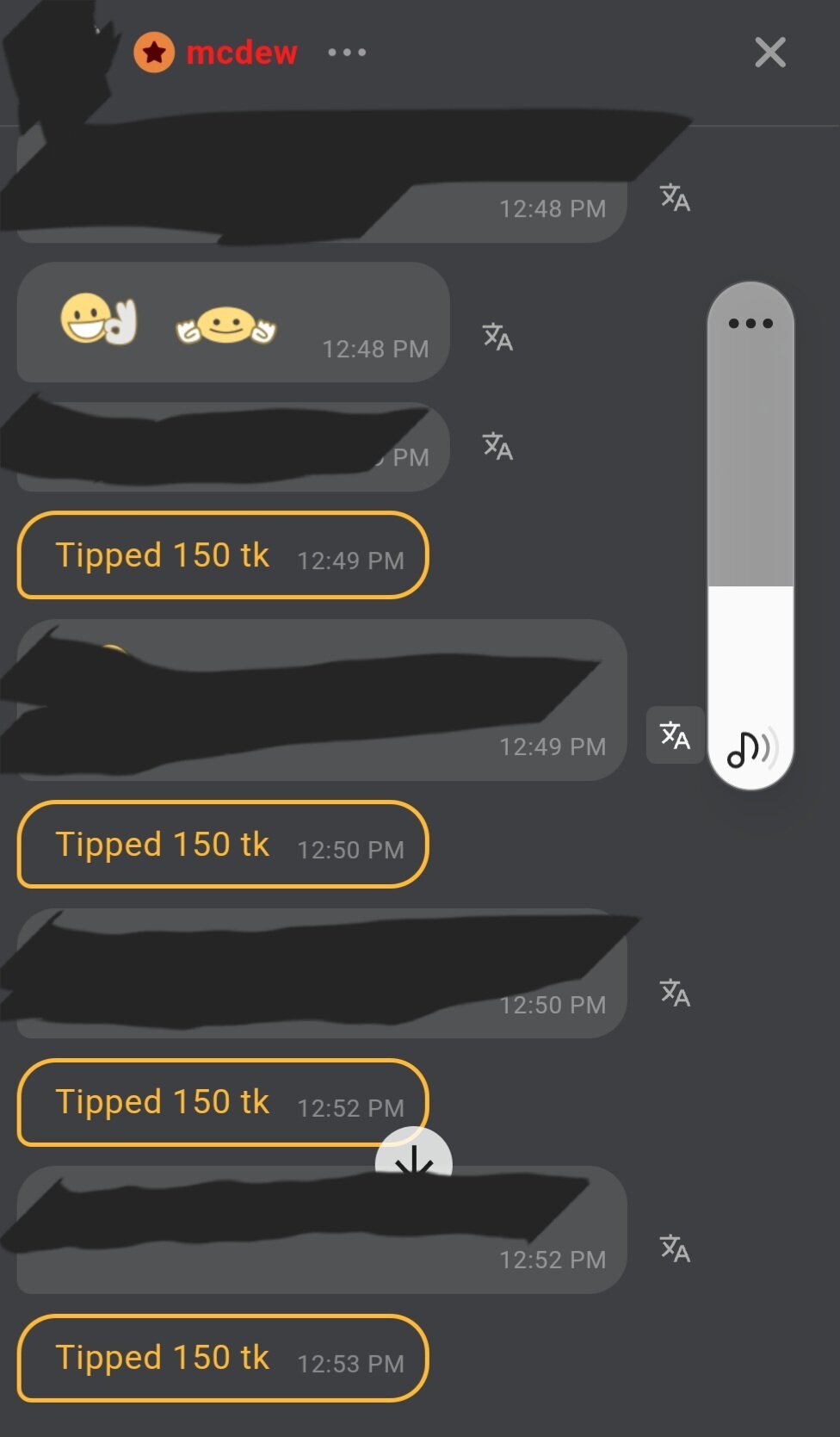Open the mcdew username link
This screenshot has width=840, height=1437.
[x=242, y=53]
